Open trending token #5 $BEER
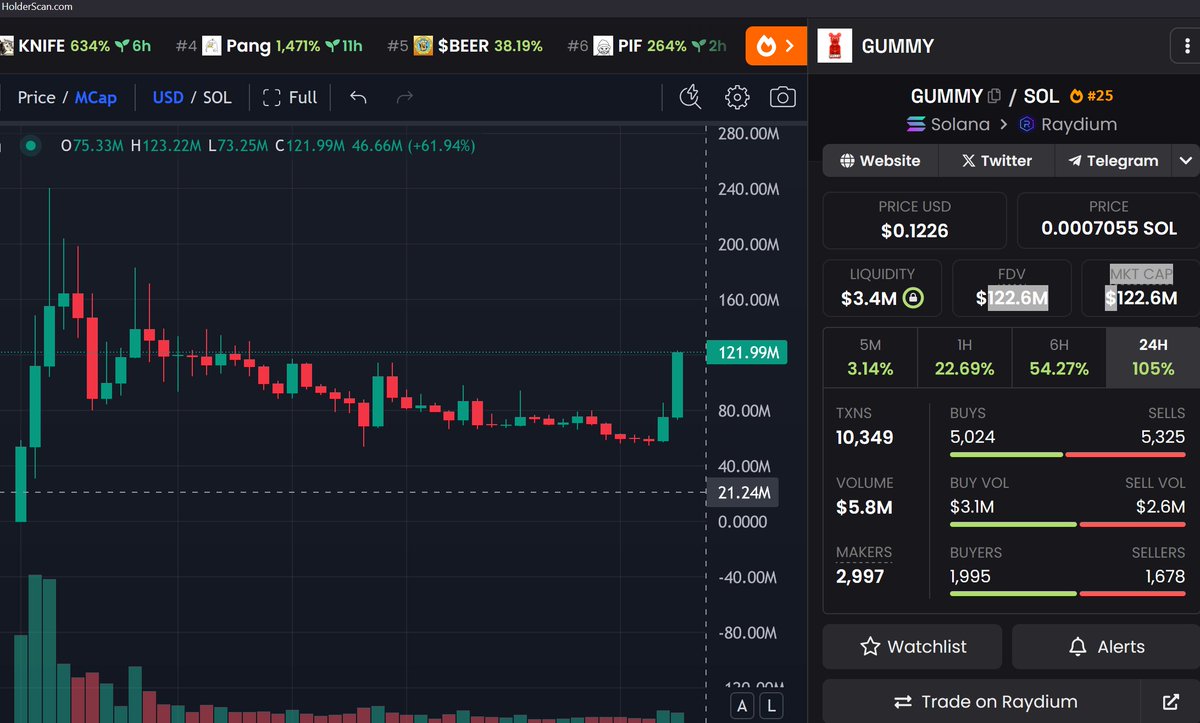1200x723 pixels. (465, 46)
